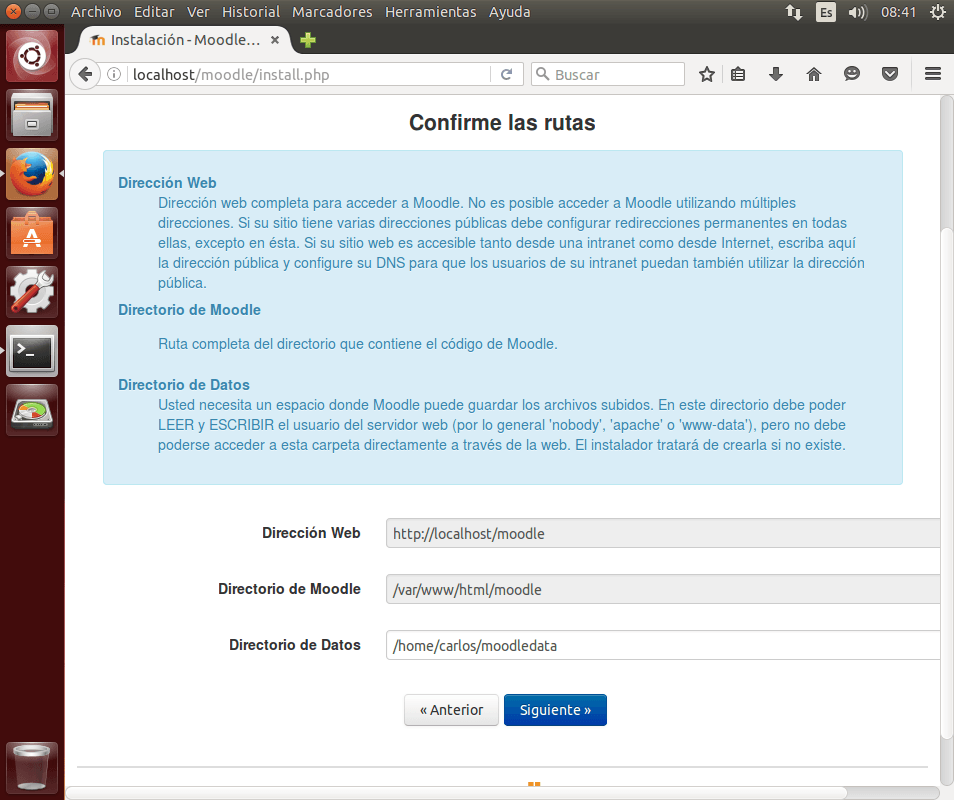The height and width of the screenshot is (800, 954).
Task: Open a new tab with plus icon
Action: tap(308, 40)
